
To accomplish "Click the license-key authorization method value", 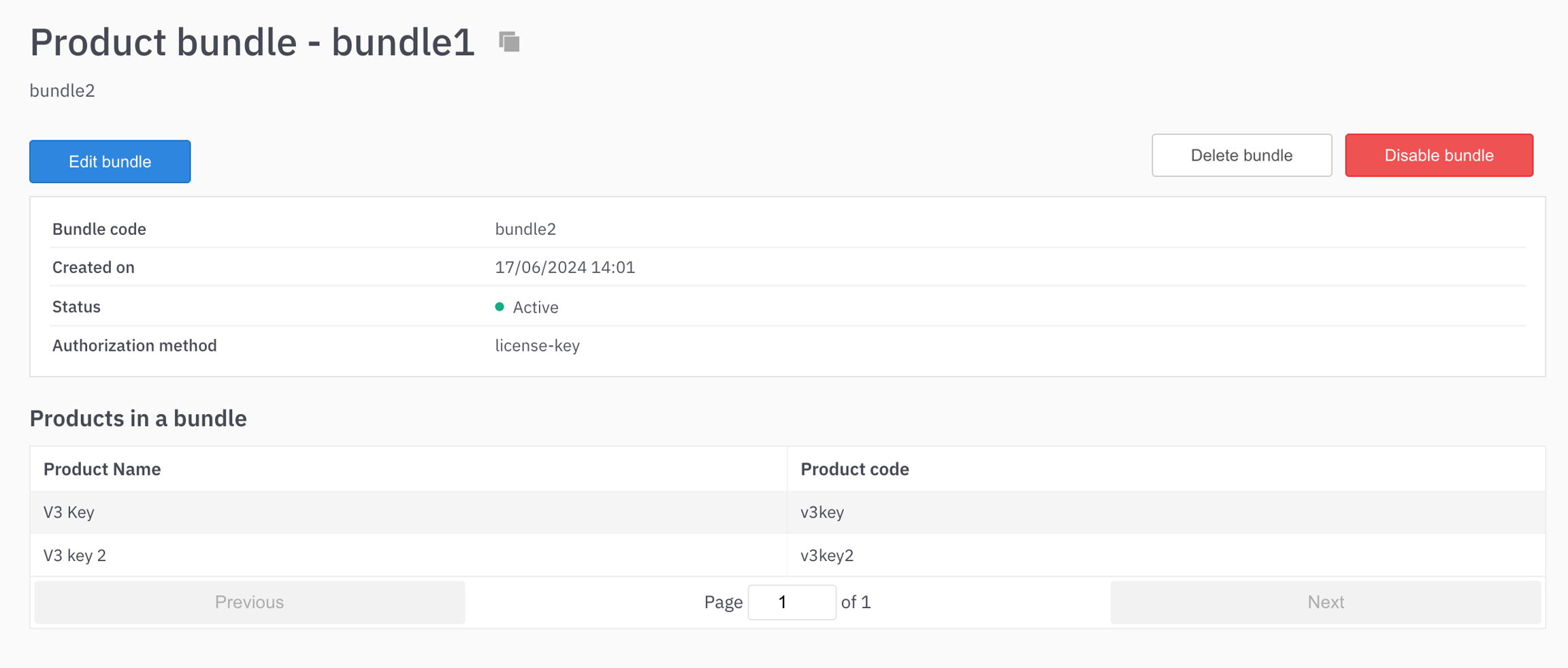I will (x=537, y=346).
